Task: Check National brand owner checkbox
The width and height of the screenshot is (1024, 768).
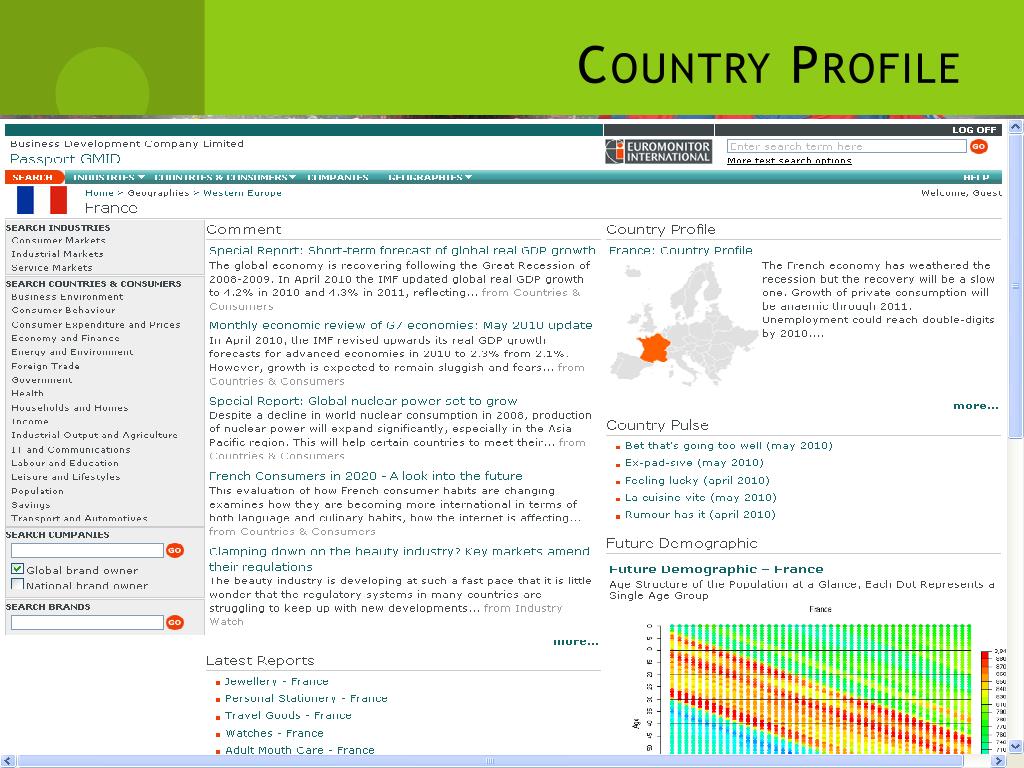Action: [18, 584]
